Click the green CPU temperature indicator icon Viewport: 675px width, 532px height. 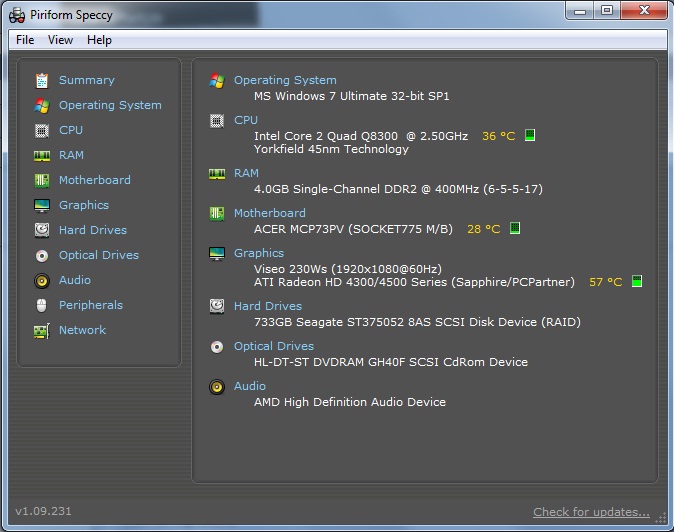point(530,135)
